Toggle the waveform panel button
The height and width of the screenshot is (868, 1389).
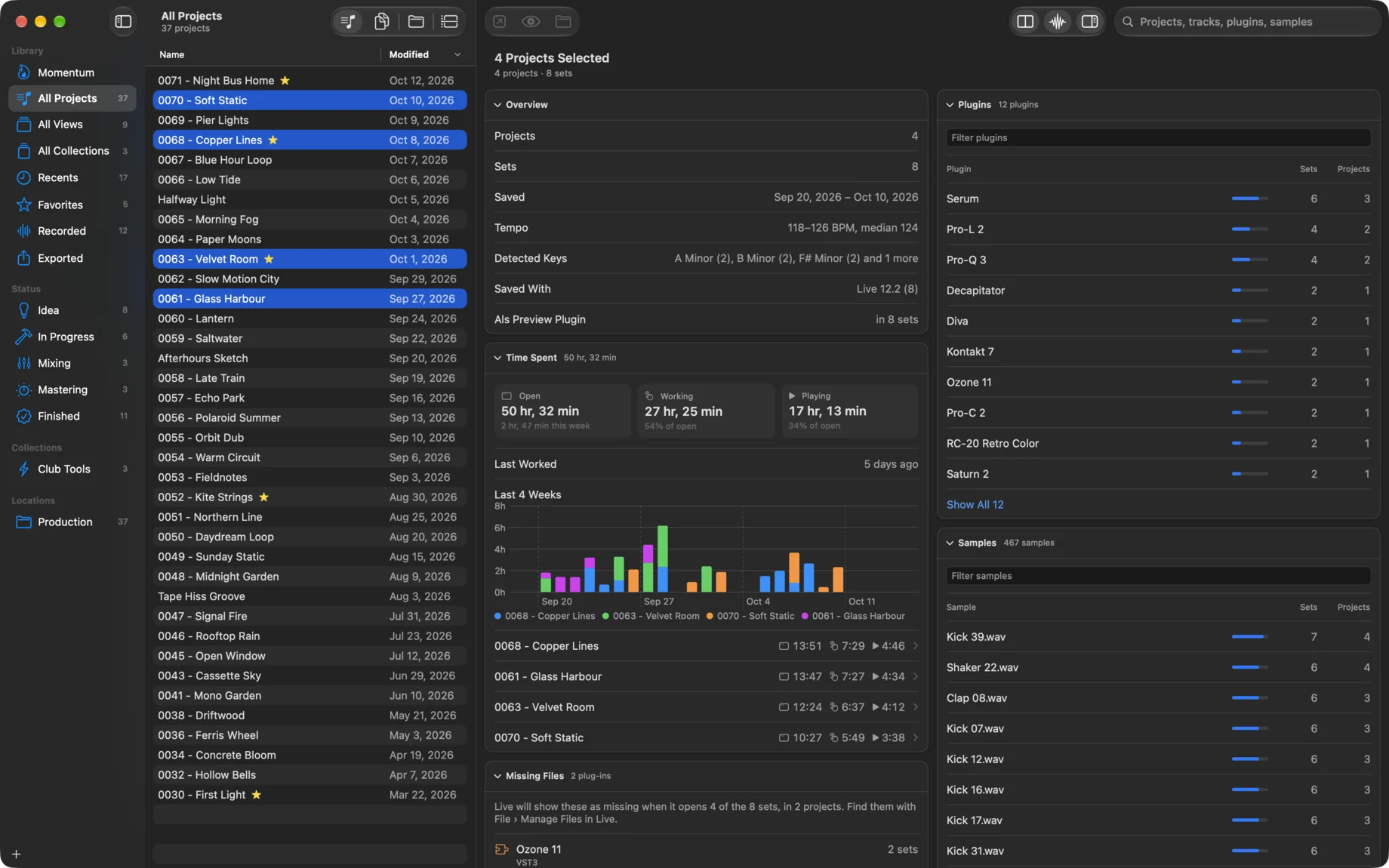pyautogui.click(x=1058, y=22)
